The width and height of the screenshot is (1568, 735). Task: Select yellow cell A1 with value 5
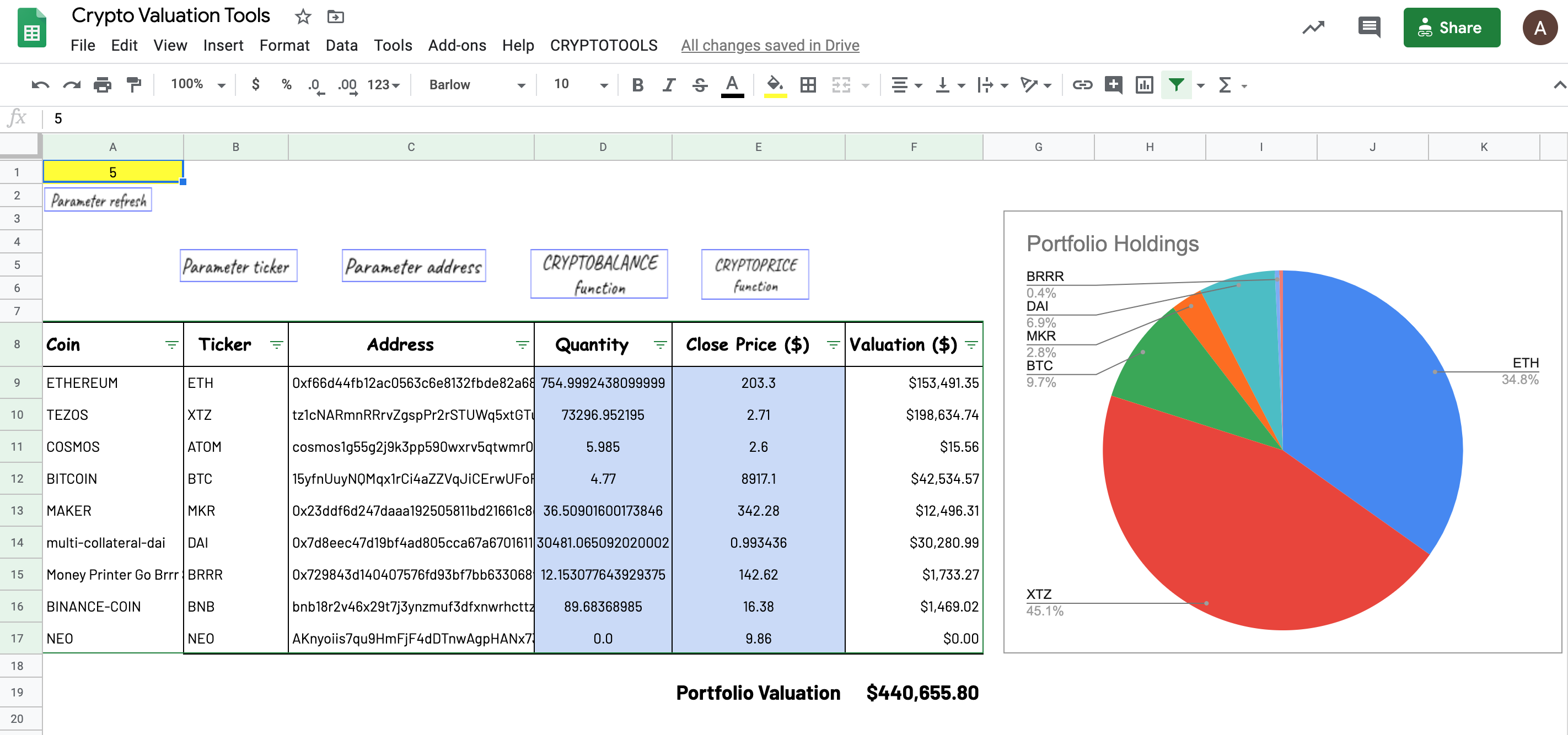coord(112,171)
